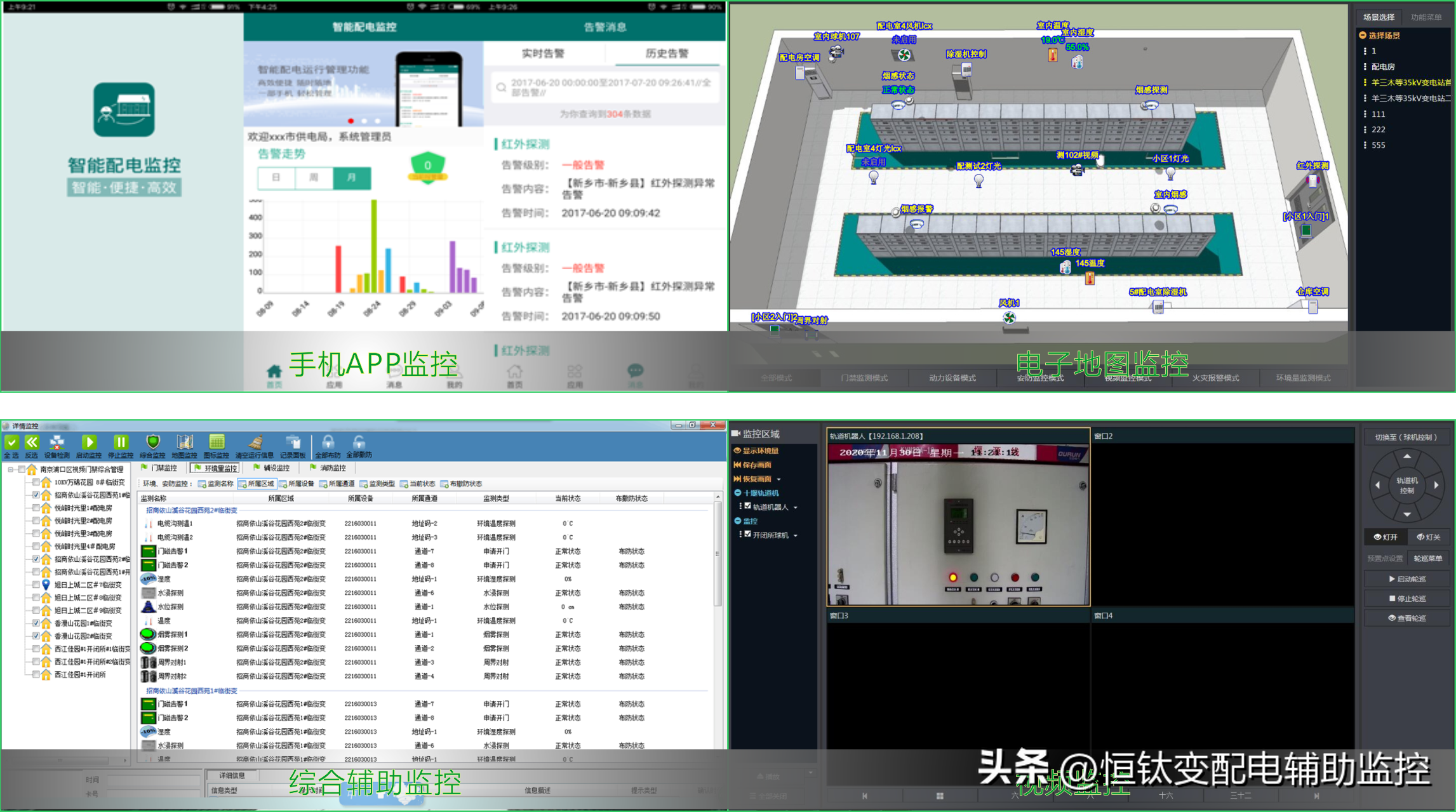The image size is (1456, 812).
Task: Open 图标监控 grid icon
Action: coord(217,442)
